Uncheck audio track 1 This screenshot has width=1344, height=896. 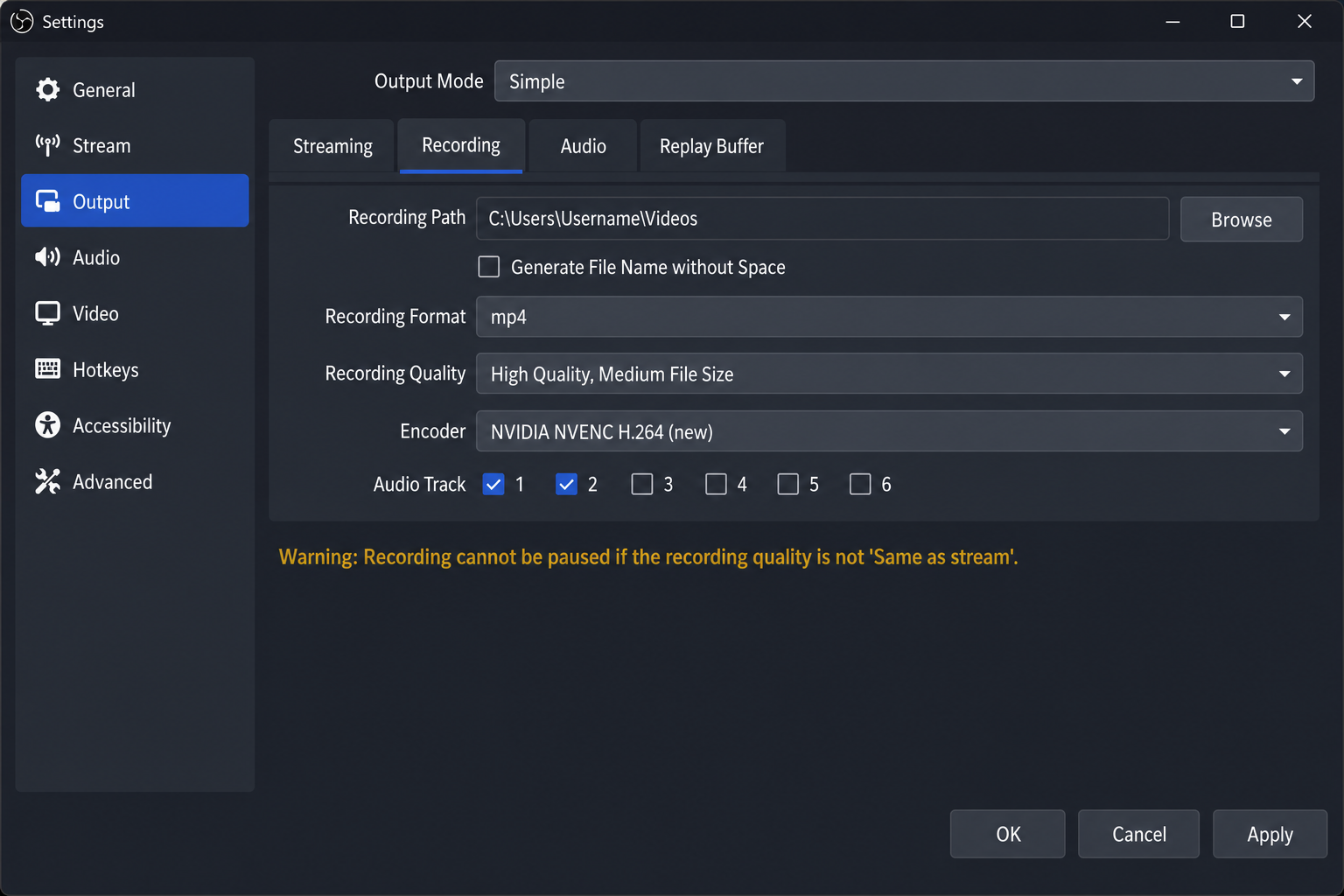pyautogui.click(x=493, y=484)
